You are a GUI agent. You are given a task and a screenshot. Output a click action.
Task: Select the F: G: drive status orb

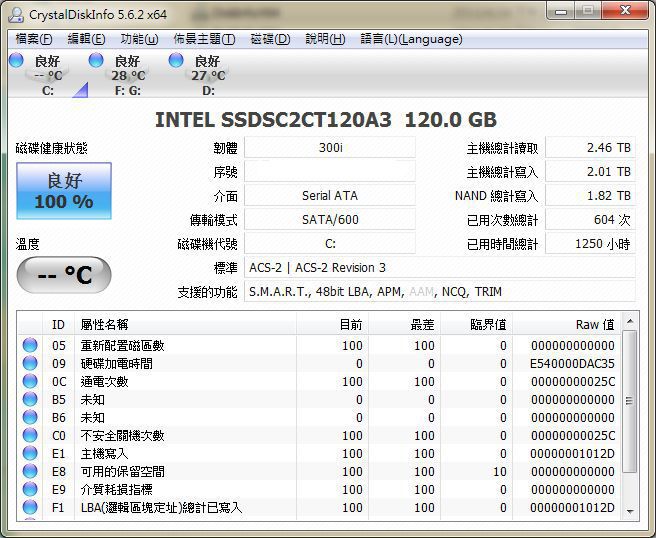(96, 60)
